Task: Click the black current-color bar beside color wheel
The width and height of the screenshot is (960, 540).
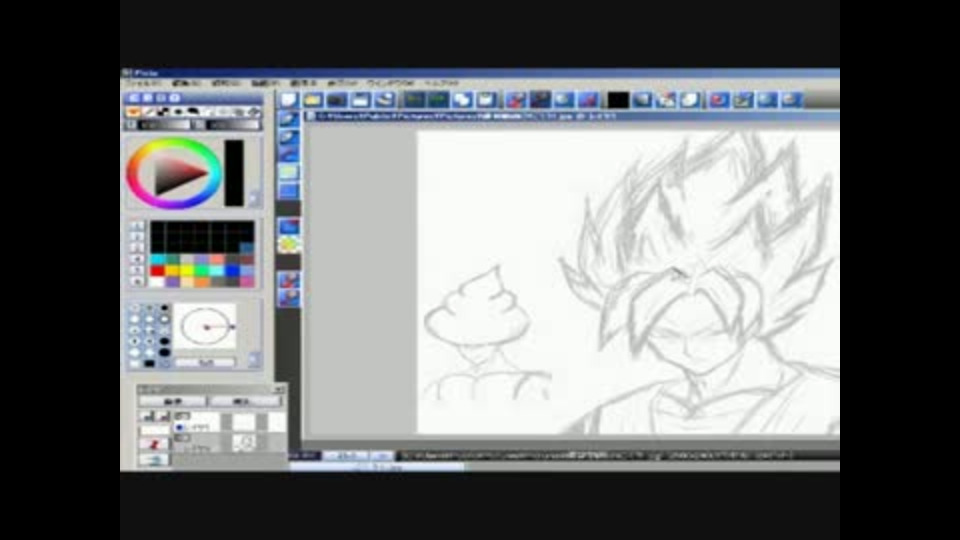Action: click(234, 173)
